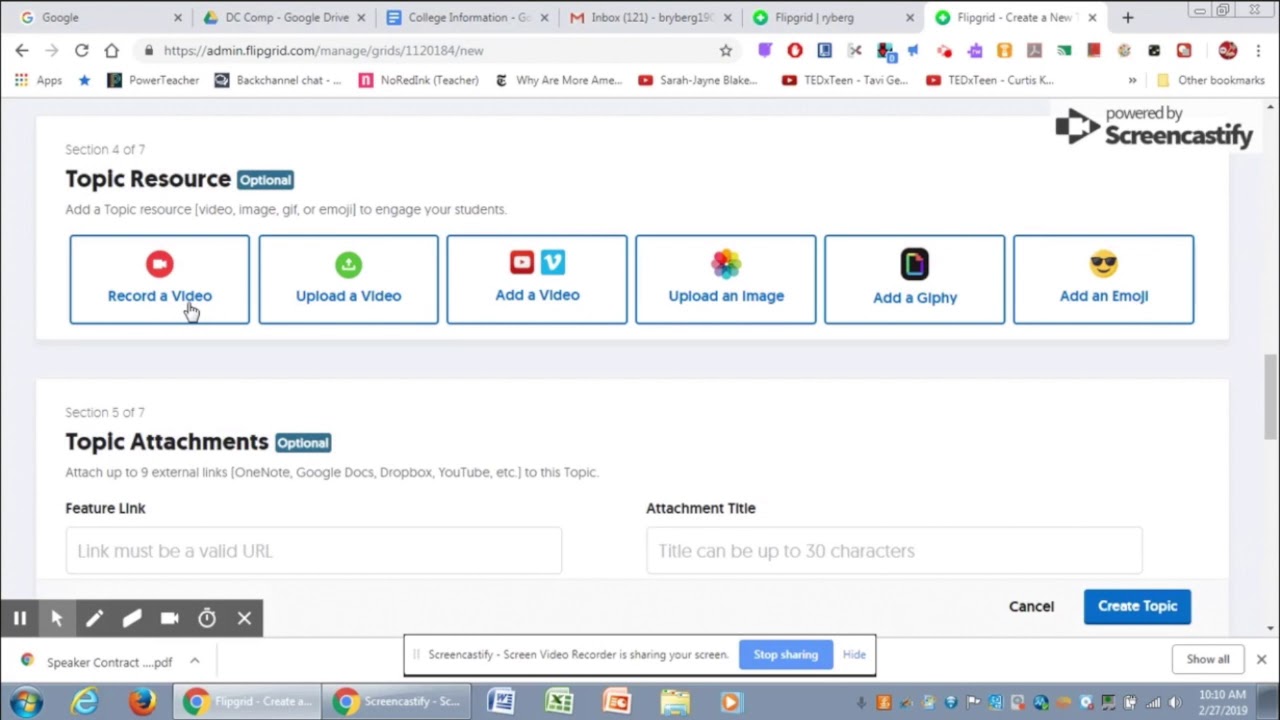This screenshot has height=720, width=1280.
Task: Click the Record a Video card
Action: (159, 280)
